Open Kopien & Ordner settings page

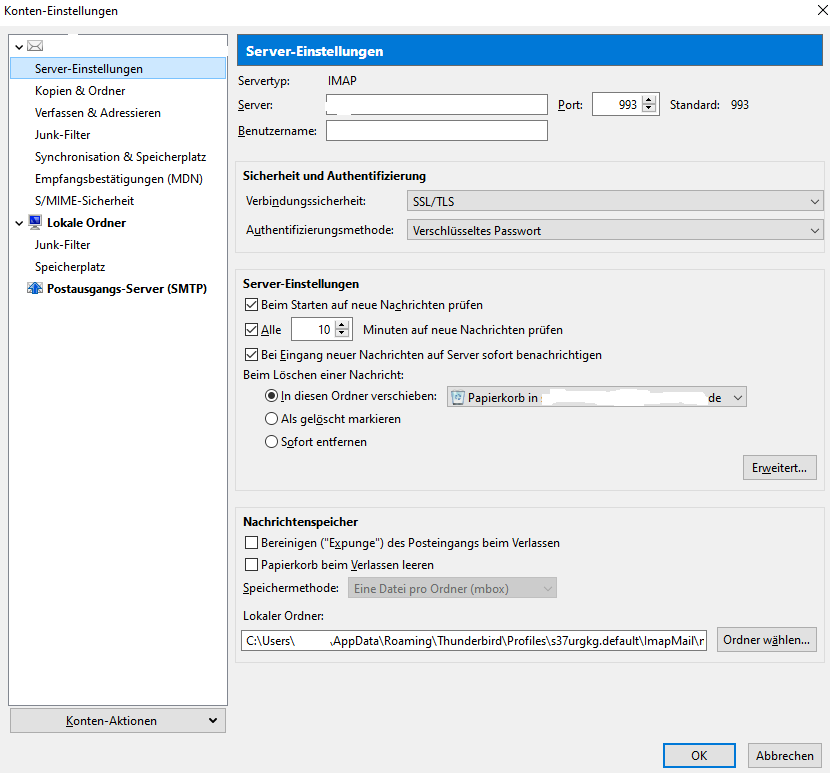[80, 91]
